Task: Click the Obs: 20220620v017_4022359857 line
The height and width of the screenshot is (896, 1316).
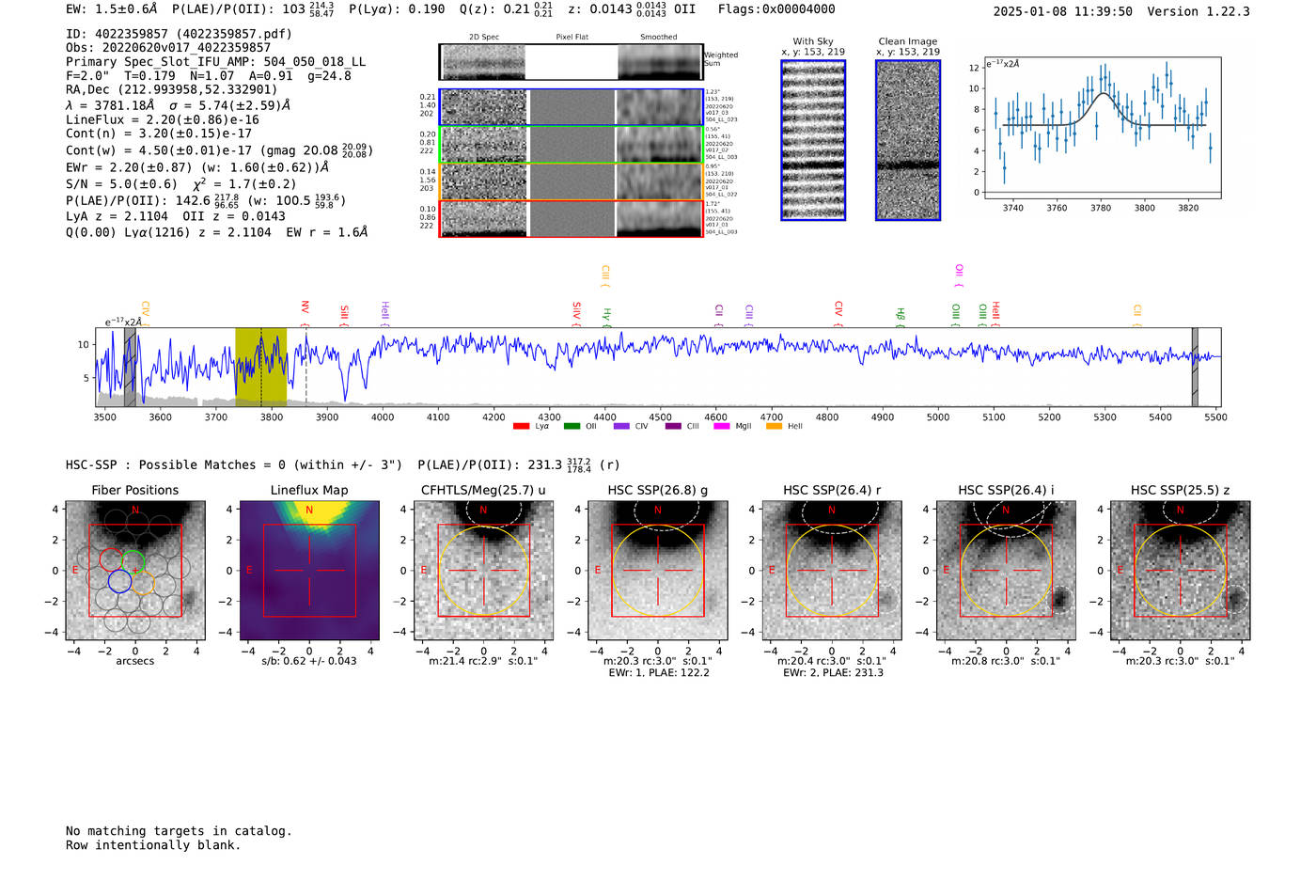Action: [168, 48]
